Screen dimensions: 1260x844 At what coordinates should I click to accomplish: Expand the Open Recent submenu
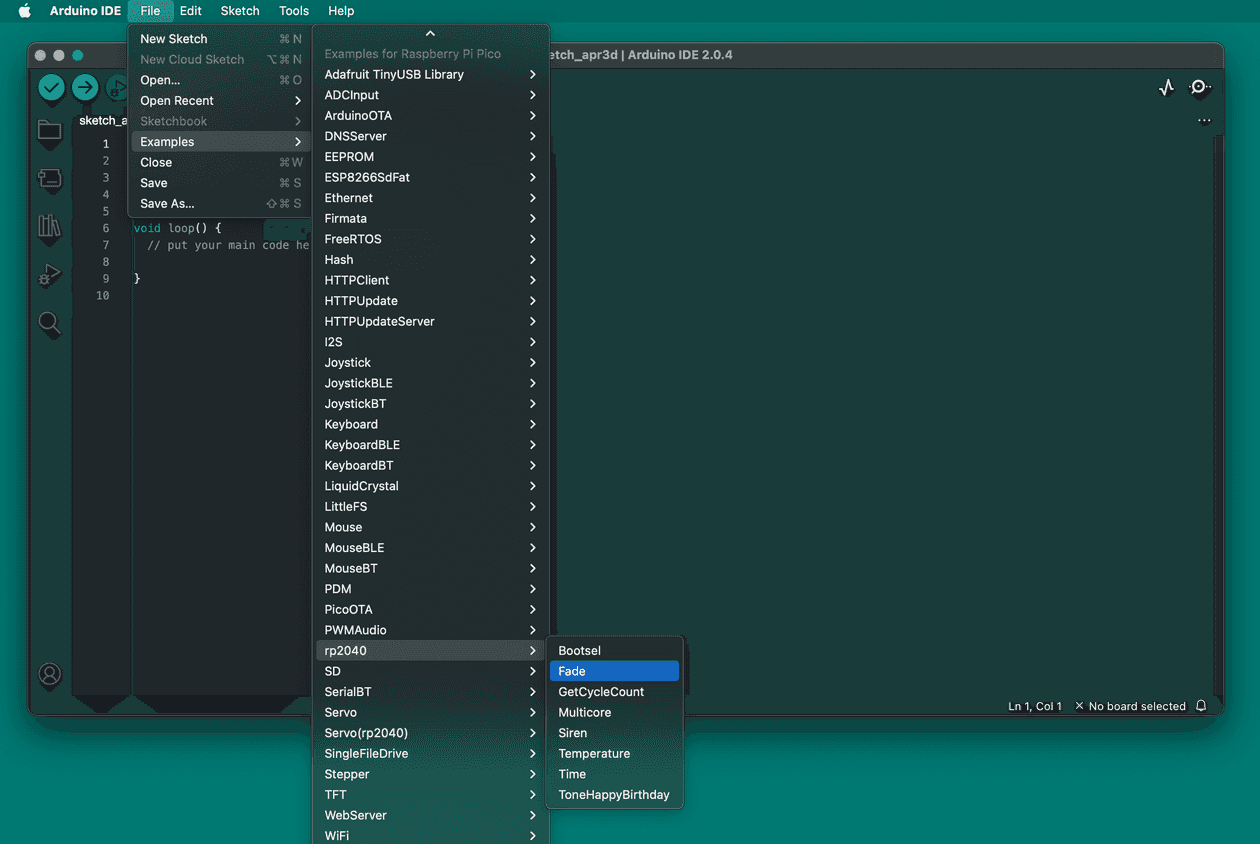click(x=218, y=101)
